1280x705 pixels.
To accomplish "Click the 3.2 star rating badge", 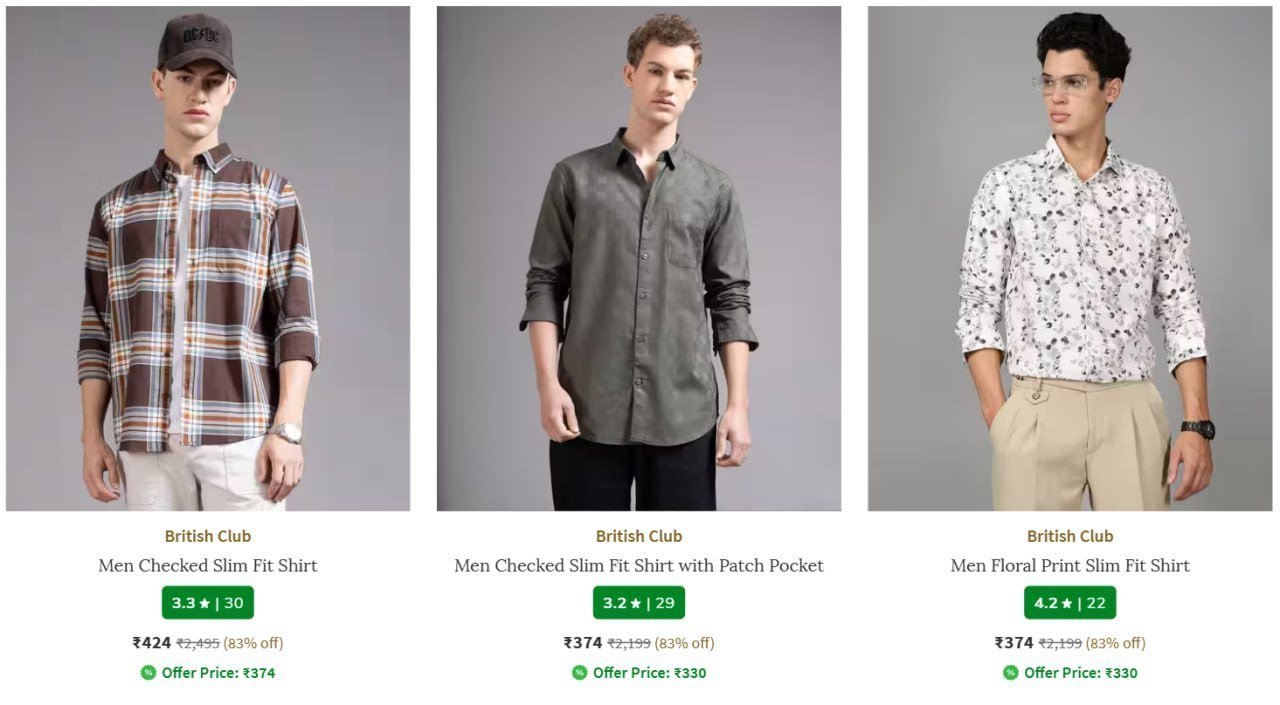I will tap(639, 603).
